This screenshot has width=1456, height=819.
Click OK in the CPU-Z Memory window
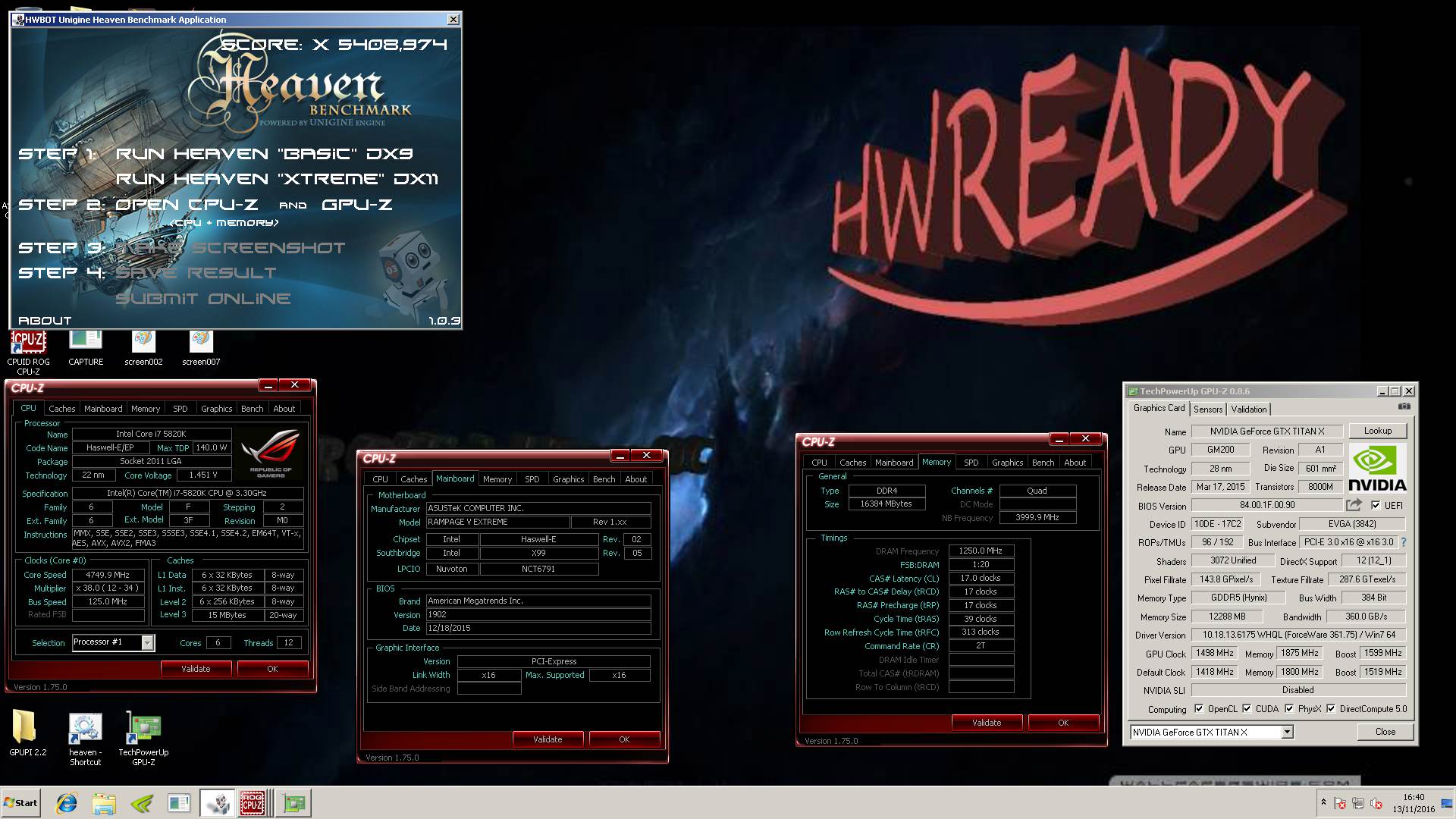pos(1063,723)
